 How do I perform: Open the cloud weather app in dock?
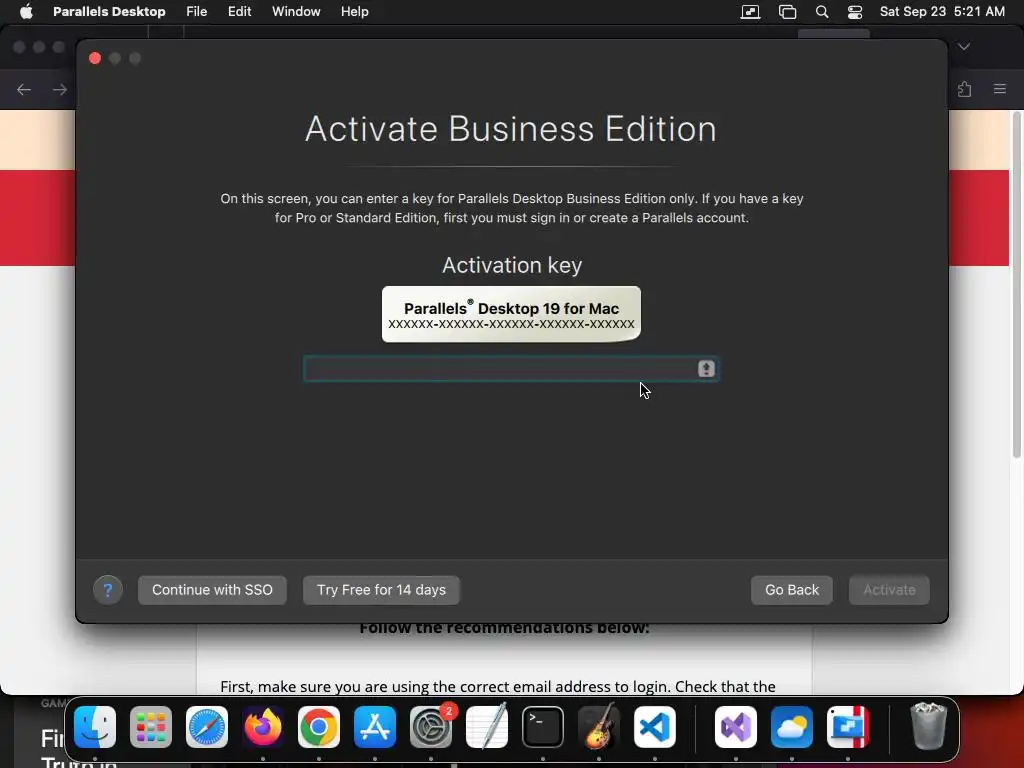point(792,727)
